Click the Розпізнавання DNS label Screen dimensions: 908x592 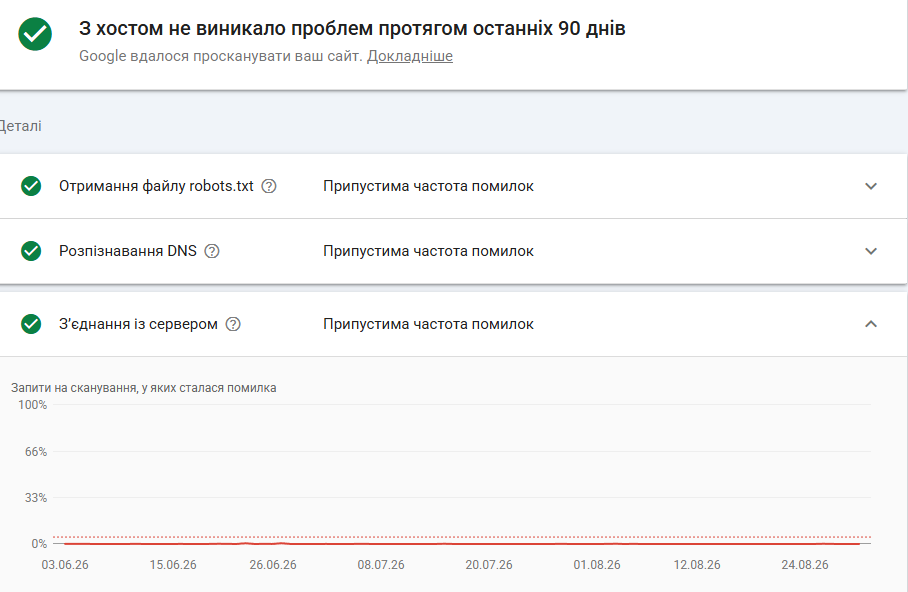click(x=128, y=251)
